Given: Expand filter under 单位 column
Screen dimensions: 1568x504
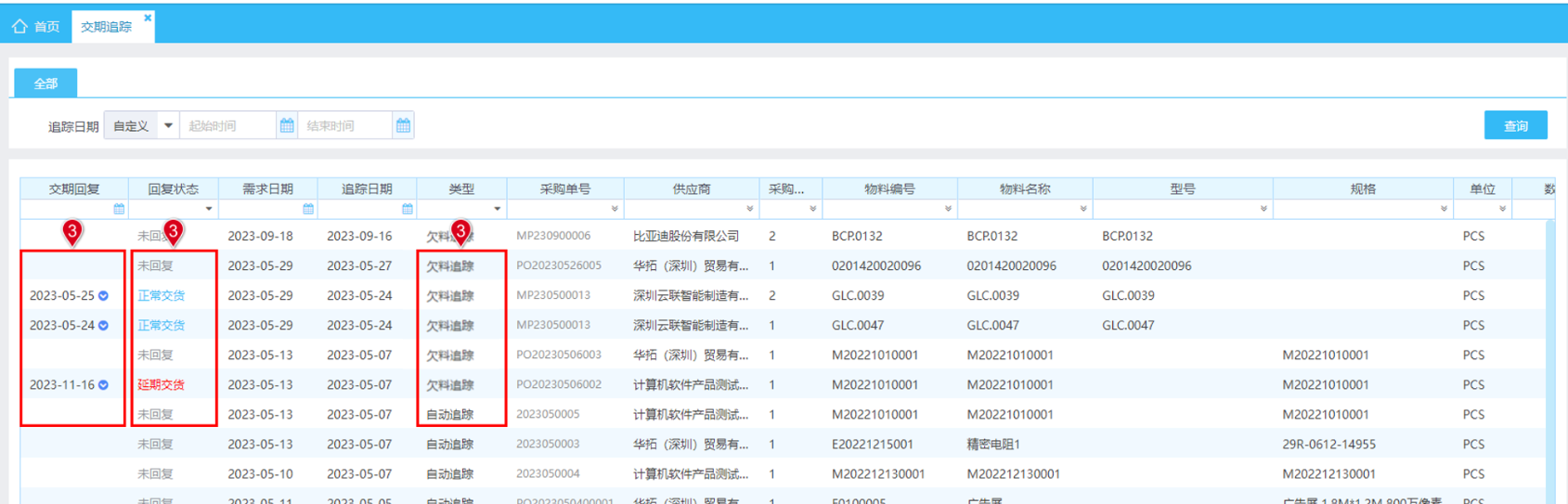Looking at the screenshot, I should [1502, 209].
